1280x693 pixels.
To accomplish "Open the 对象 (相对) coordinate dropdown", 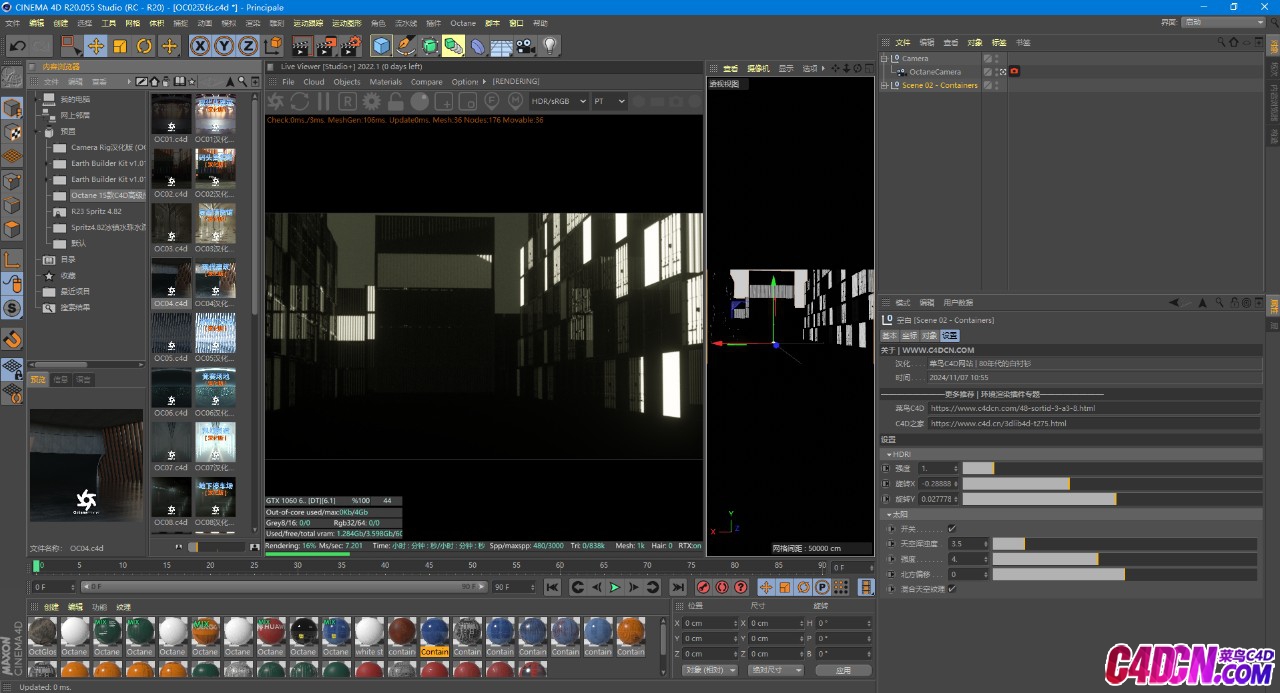I will (x=709, y=670).
